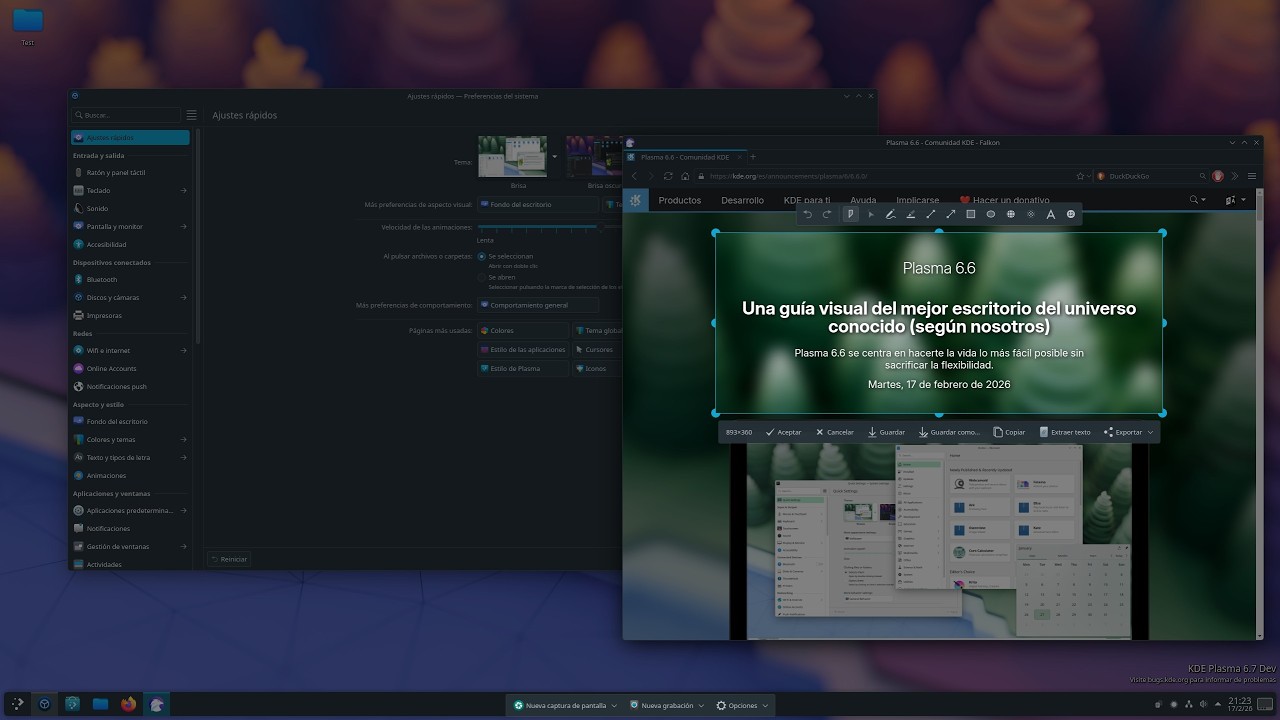Click 'Guardar como...' button
This screenshot has height=720, width=1280.
[949, 432]
